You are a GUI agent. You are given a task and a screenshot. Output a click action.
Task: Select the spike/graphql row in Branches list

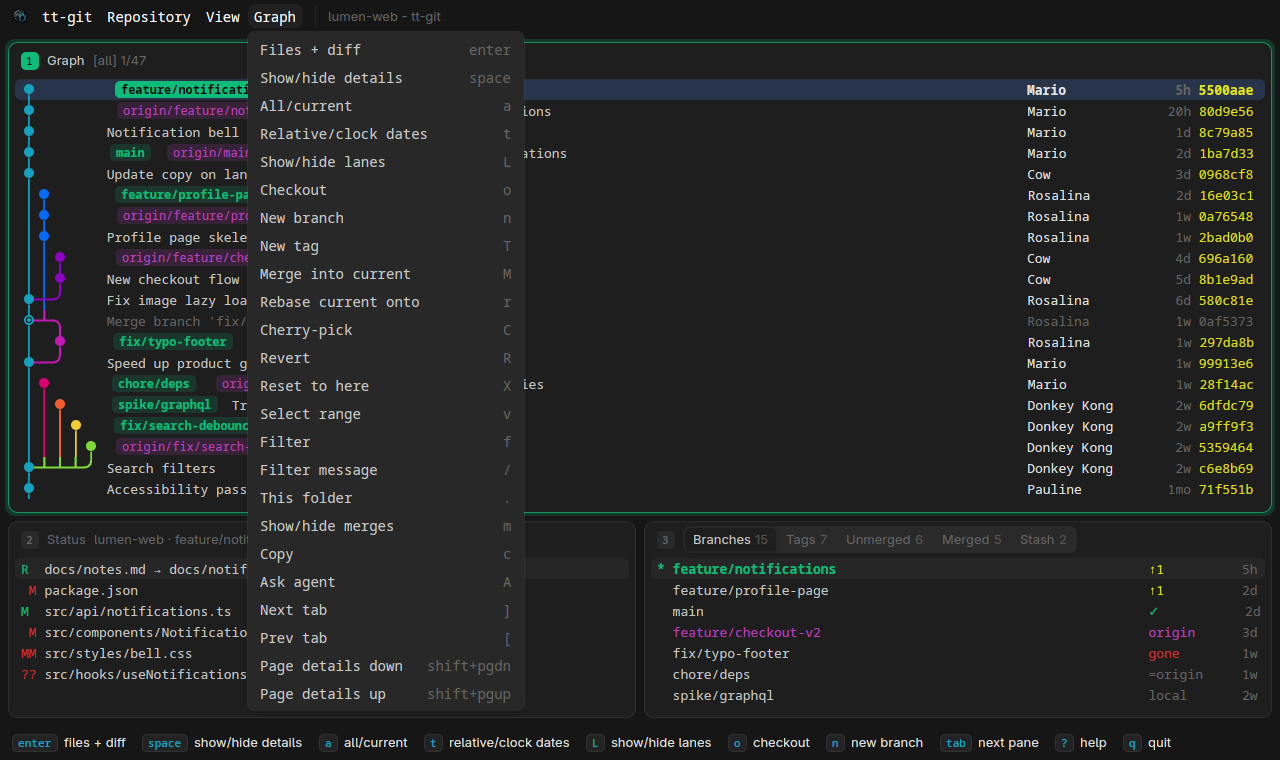(x=959, y=696)
